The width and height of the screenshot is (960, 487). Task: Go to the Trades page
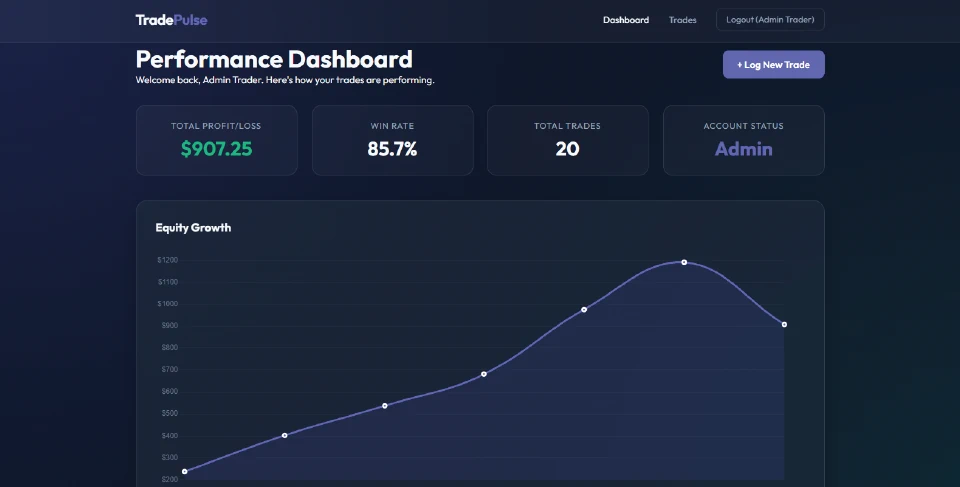click(x=682, y=20)
